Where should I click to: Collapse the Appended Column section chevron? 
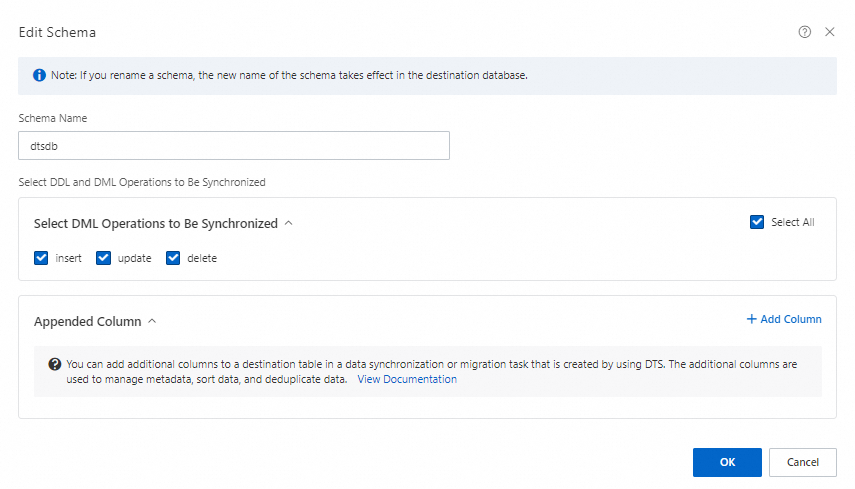pos(152,322)
